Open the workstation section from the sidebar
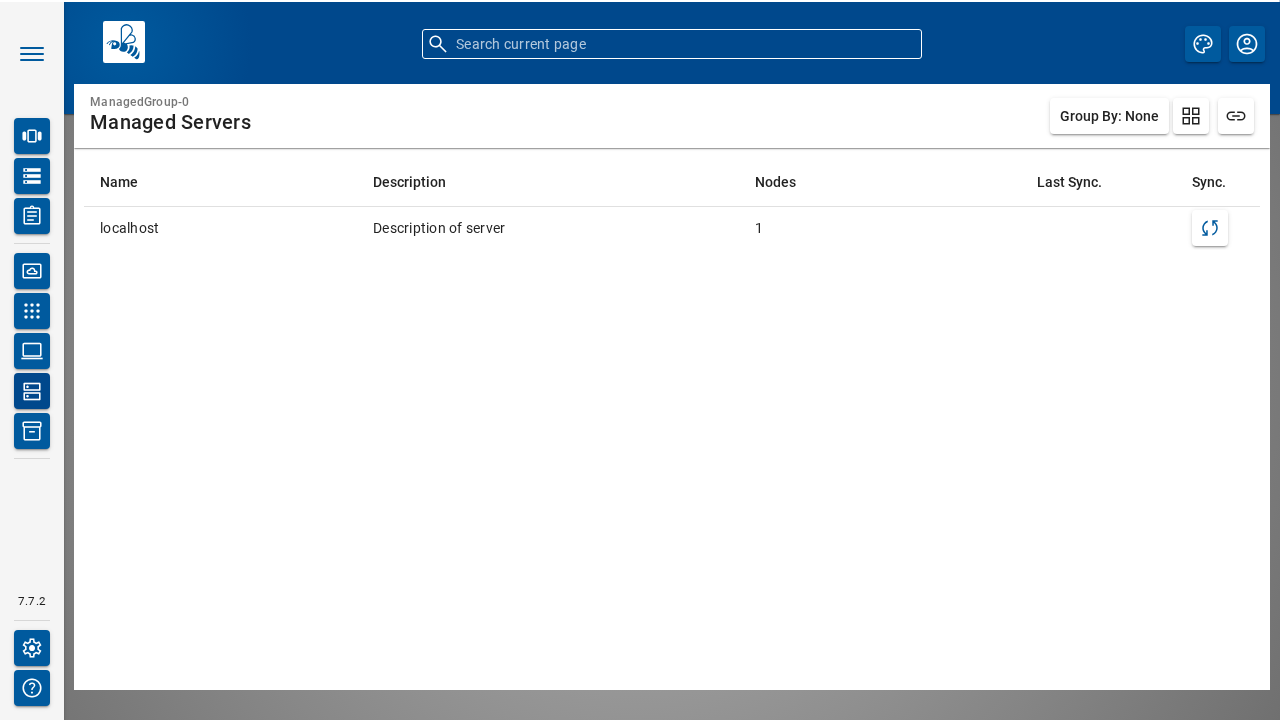1280x720 pixels. click(x=31, y=351)
